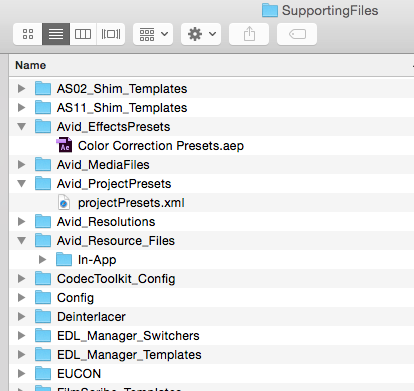Click the Edit Tags toolbar button
The height and width of the screenshot is (391, 414).
pyautogui.click(x=297, y=34)
